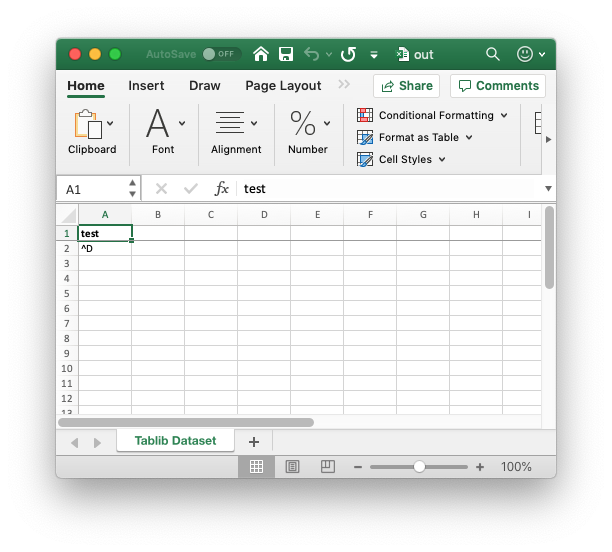Screen dimensions: 612x552
Task: Click the Clipboard paste icon
Action: [88, 124]
